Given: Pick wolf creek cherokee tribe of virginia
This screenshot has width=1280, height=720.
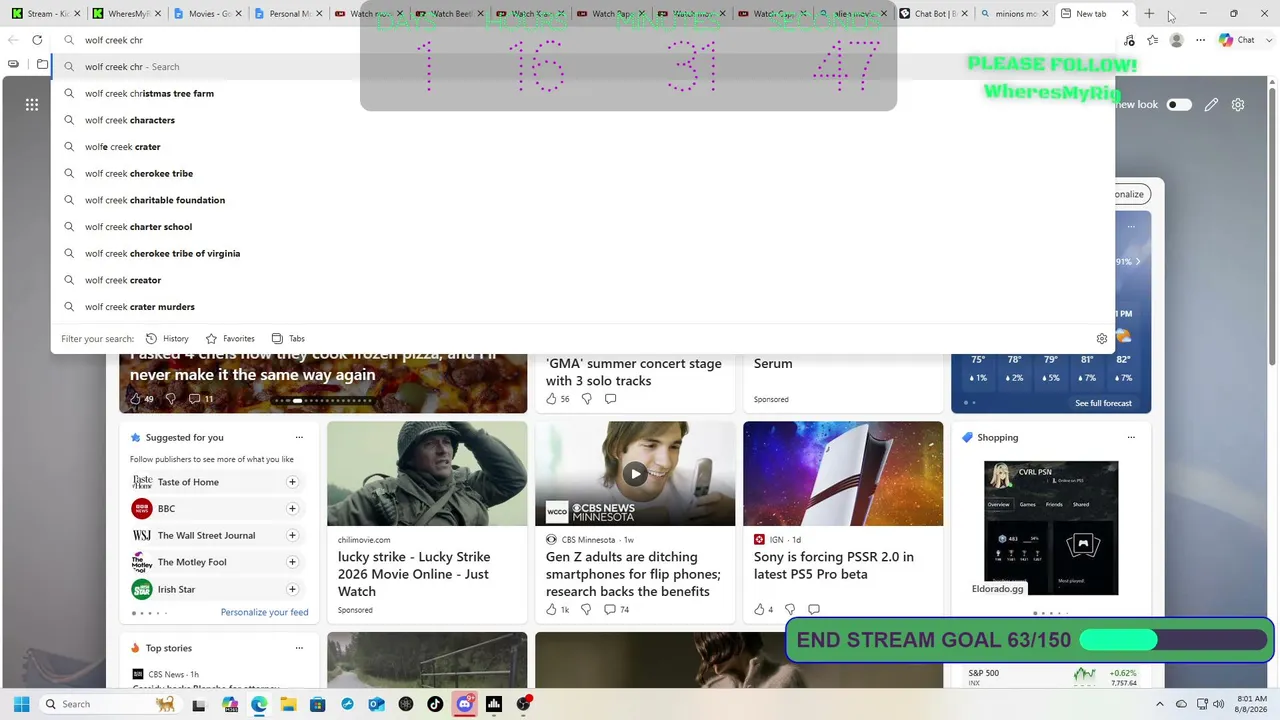Looking at the screenshot, I should click(x=583, y=253).
